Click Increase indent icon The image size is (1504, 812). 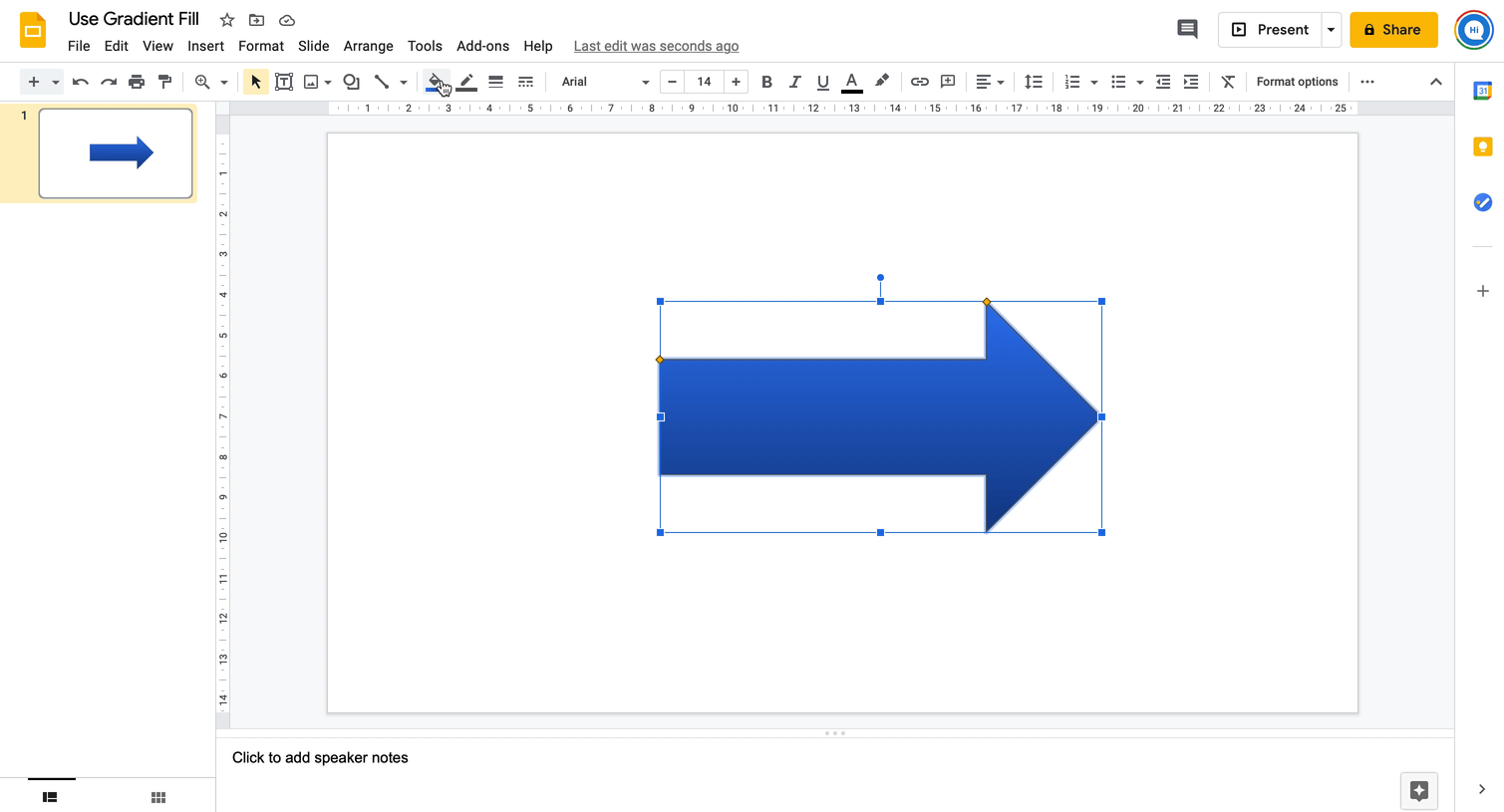(x=1191, y=82)
